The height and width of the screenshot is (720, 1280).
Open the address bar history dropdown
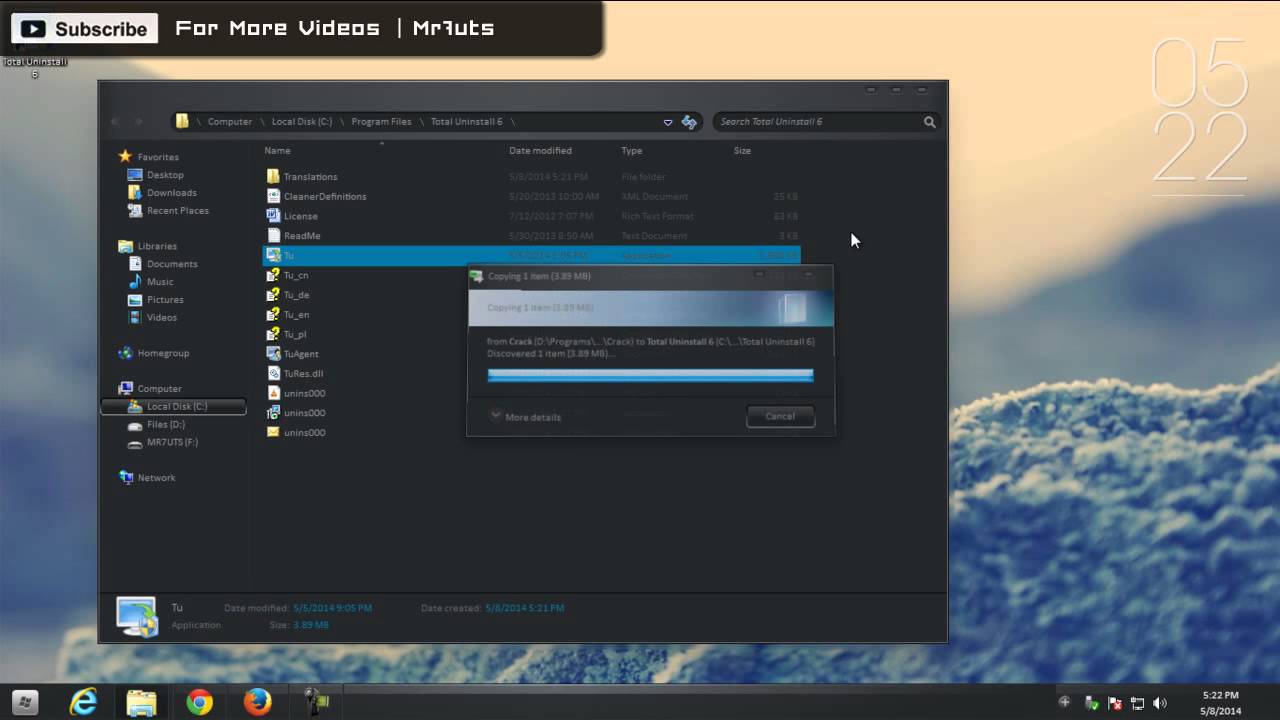coord(668,122)
